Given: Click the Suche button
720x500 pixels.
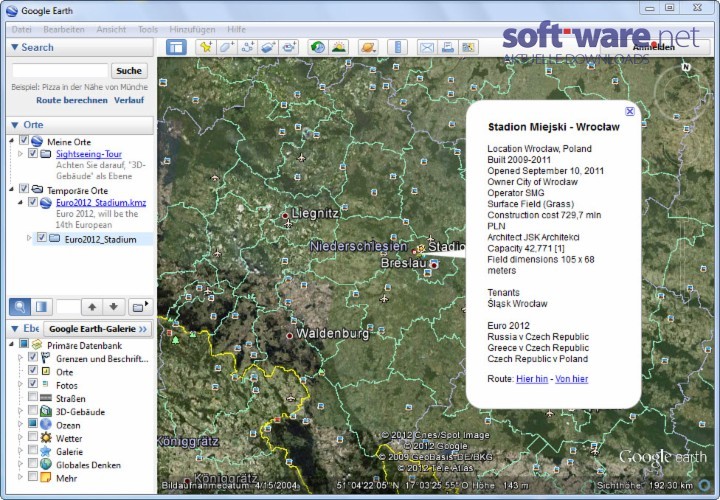Looking at the screenshot, I should point(129,71).
